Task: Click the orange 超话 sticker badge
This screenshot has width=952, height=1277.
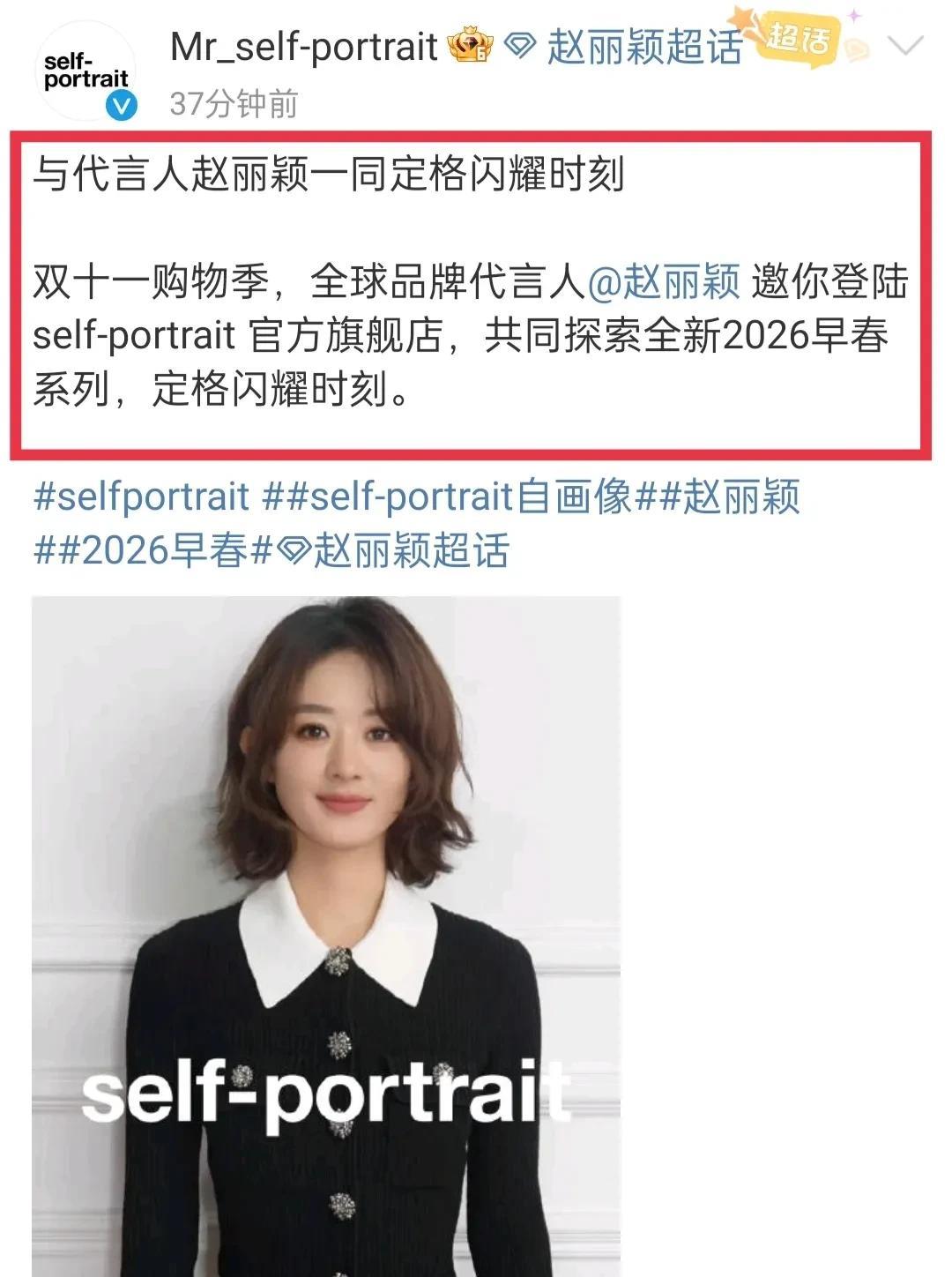Action: tap(798, 37)
